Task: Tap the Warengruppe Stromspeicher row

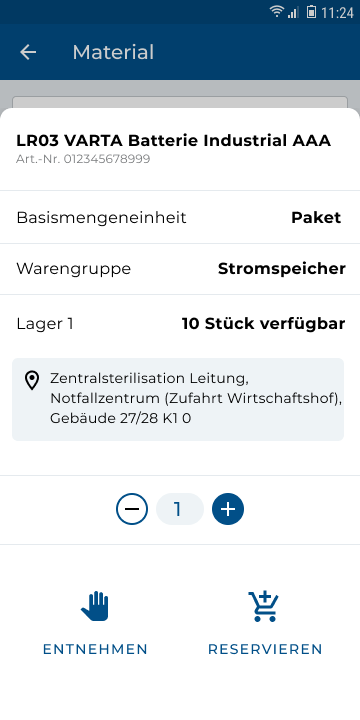Action: point(180,269)
